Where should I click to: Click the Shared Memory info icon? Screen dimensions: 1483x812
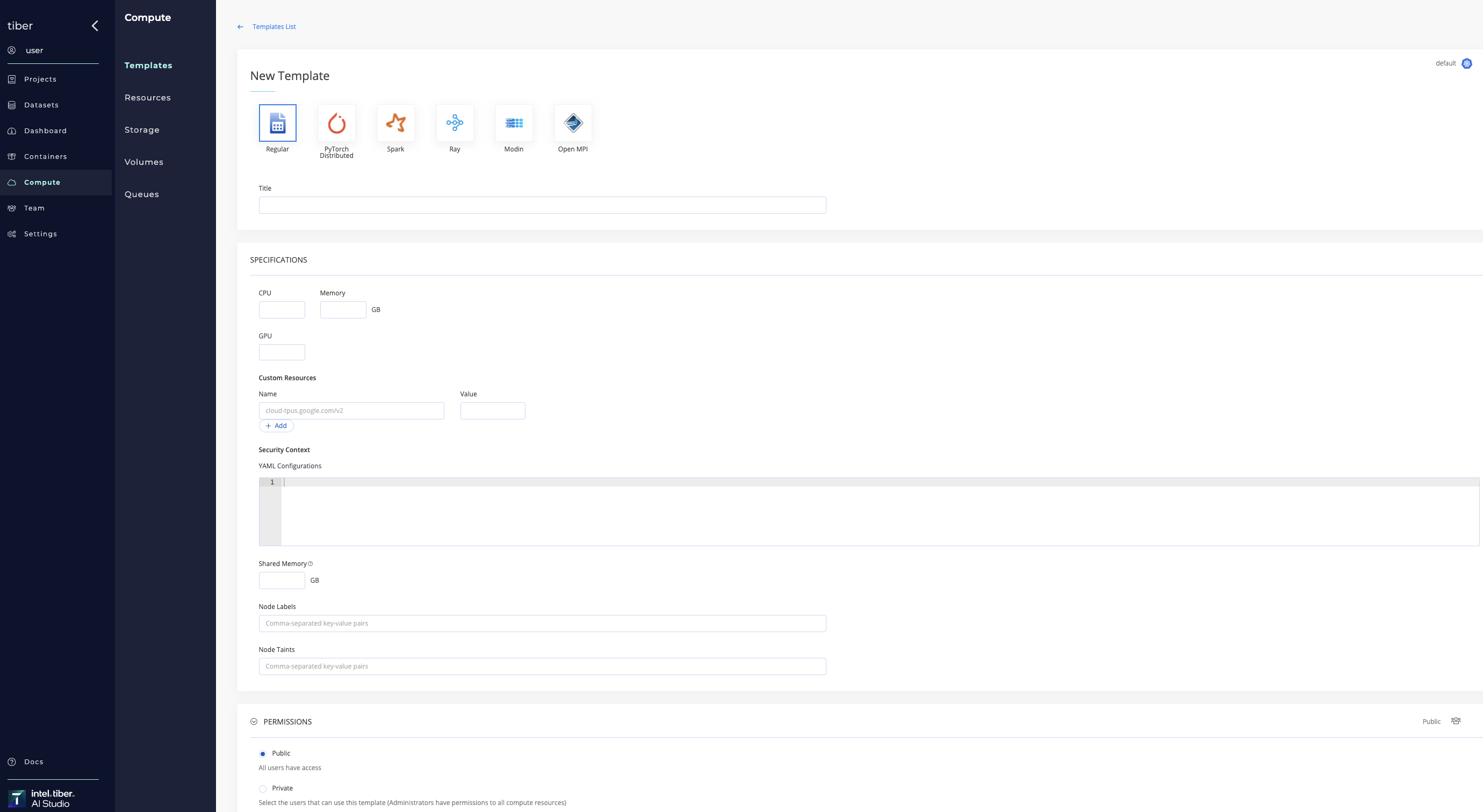311,564
